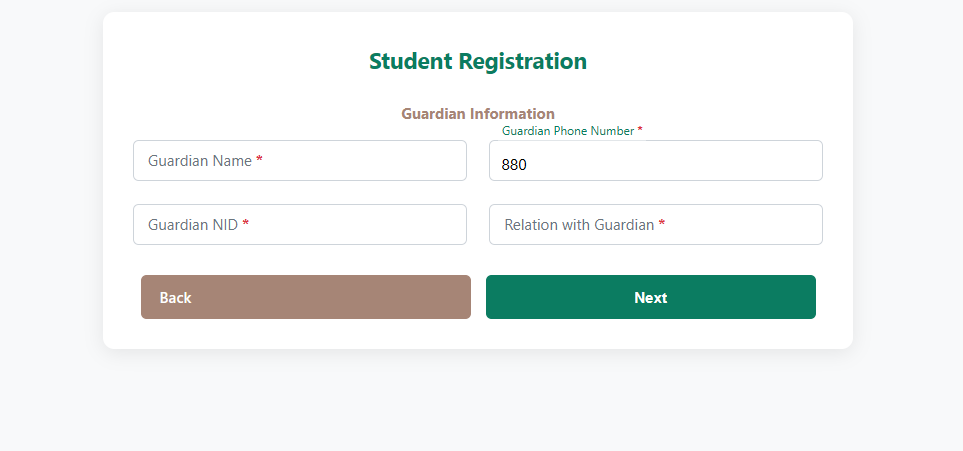Click the Relation with Guardian placeholder text

(x=579, y=225)
